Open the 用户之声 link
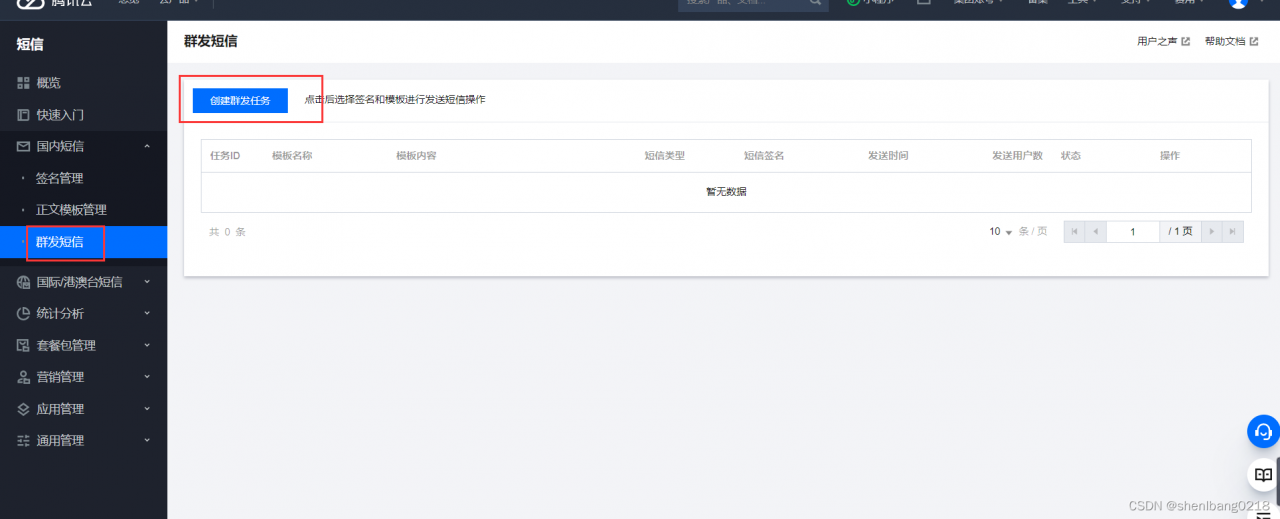This screenshot has height=519, width=1280. click(1157, 42)
